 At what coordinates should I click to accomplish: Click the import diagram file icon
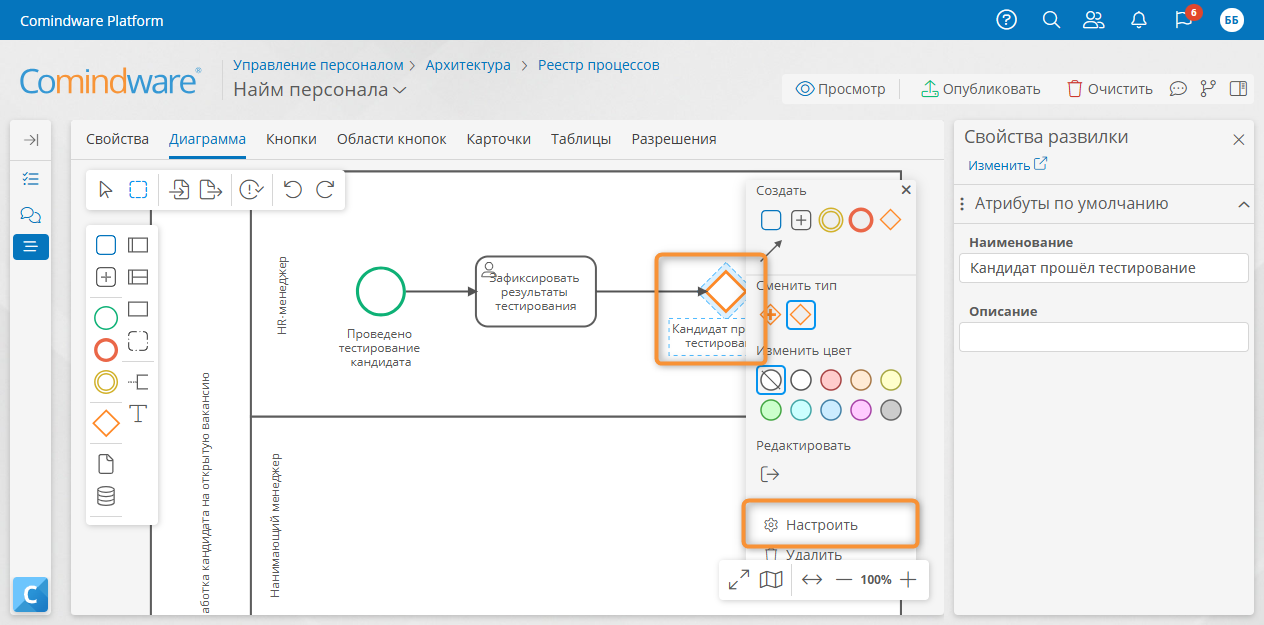coord(179,190)
